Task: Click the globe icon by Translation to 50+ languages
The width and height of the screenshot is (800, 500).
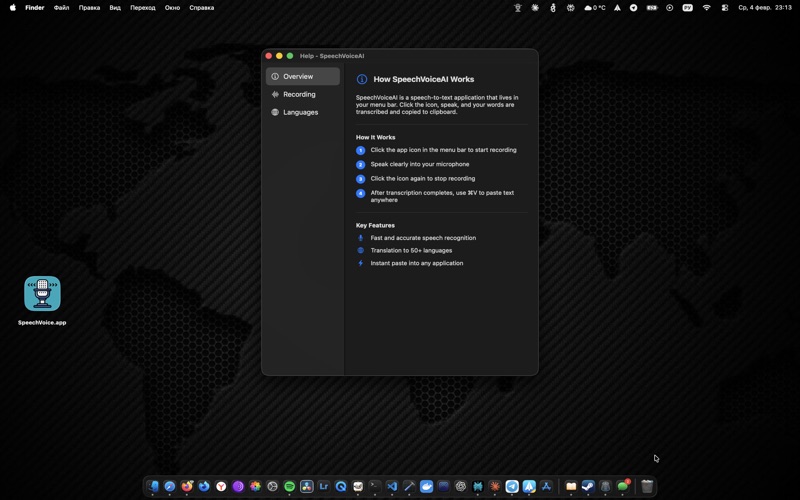Action: [361, 251]
